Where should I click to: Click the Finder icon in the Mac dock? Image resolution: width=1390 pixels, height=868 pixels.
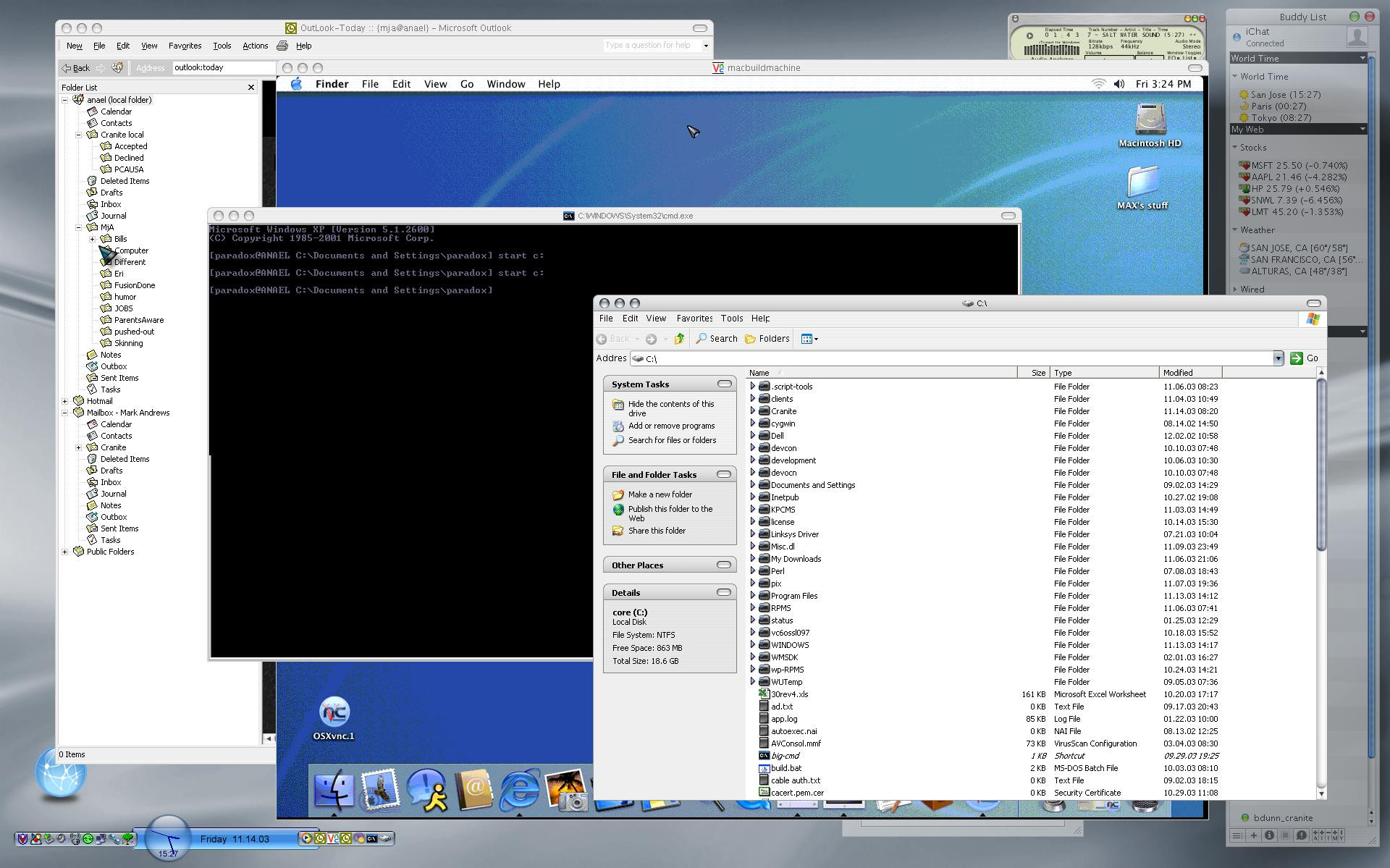pos(334,791)
